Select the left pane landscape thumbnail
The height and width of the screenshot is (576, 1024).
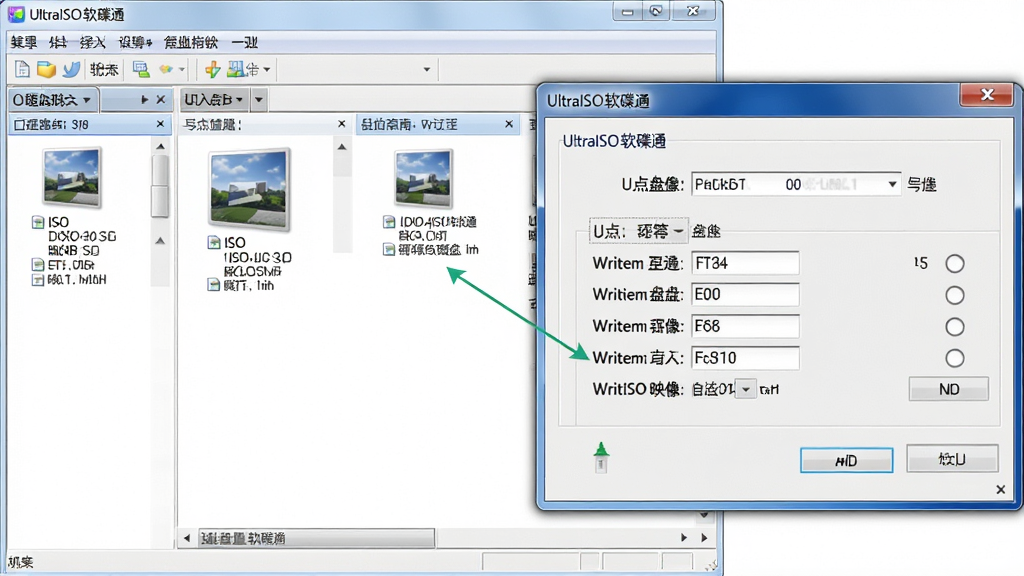[72, 177]
